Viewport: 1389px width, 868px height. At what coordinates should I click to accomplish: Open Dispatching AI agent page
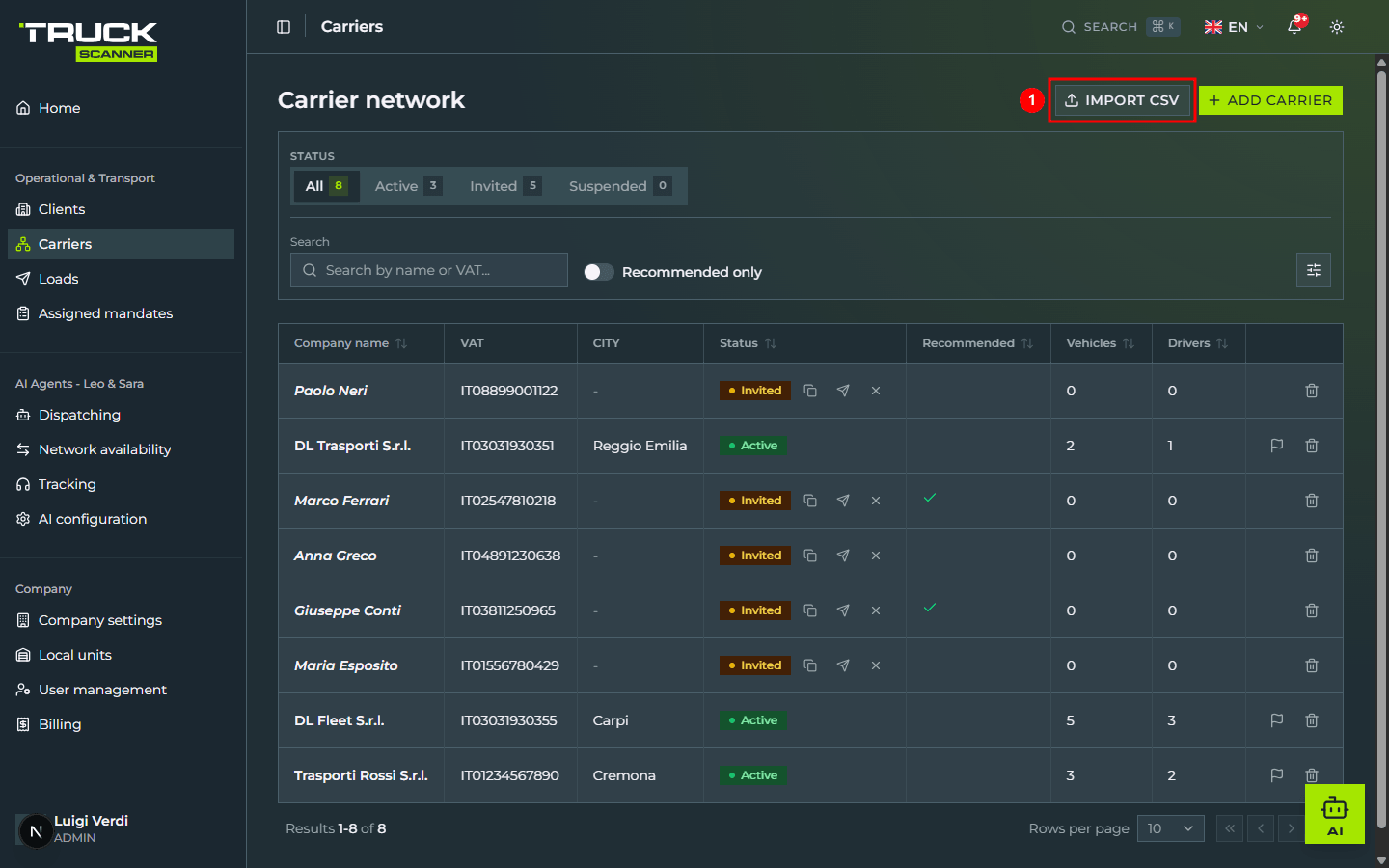(x=121, y=415)
